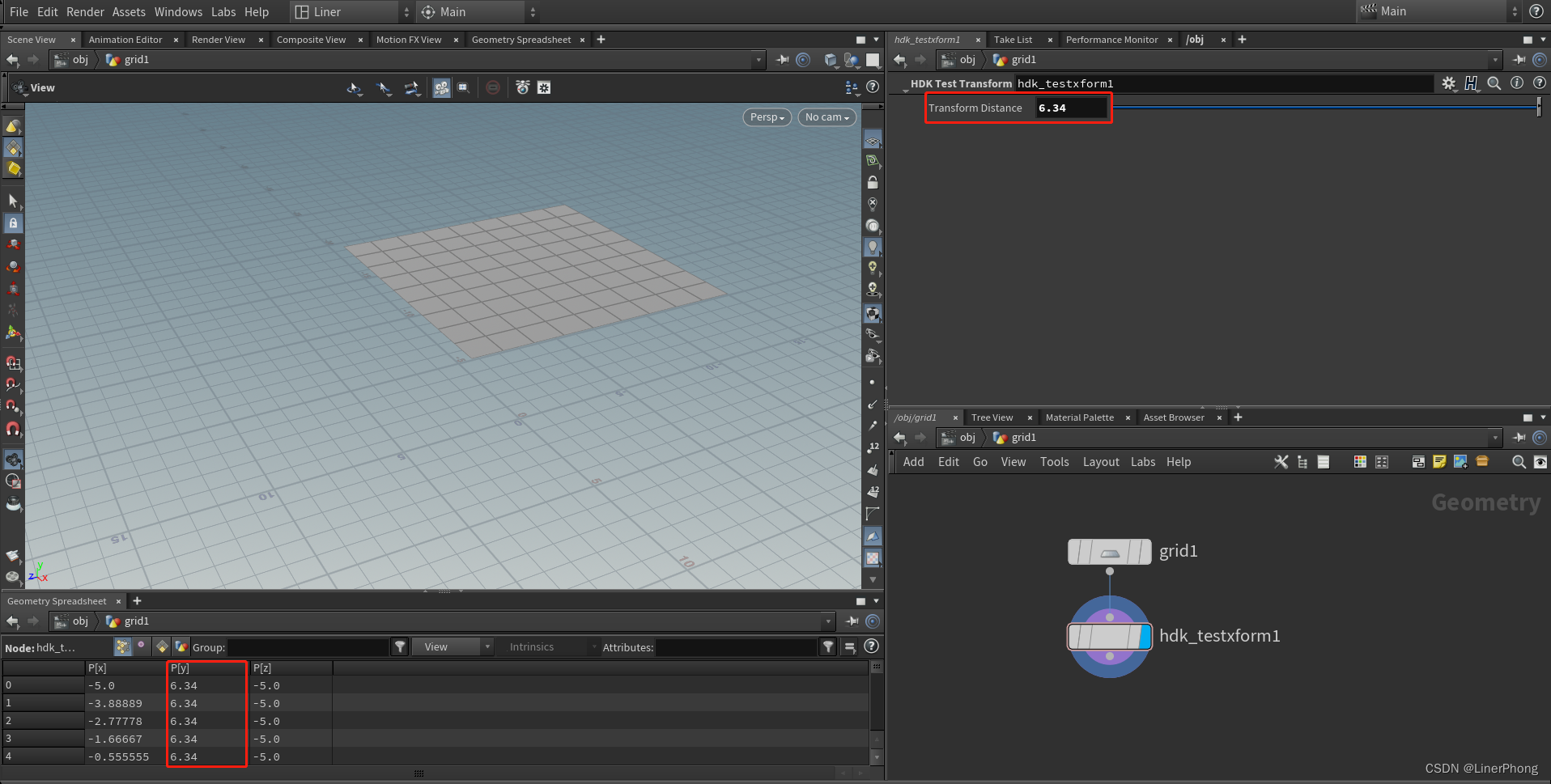Click the wrench tools icon in network editor toolbar
1551x784 pixels.
click(1281, 462)
